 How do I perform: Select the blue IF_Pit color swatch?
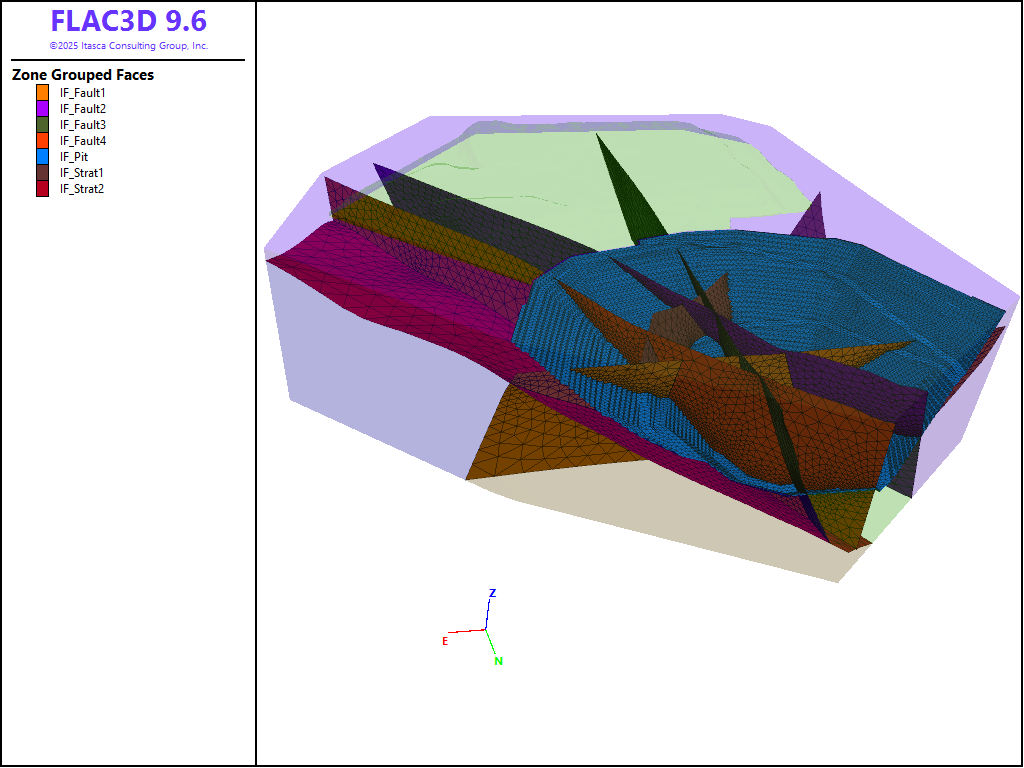pos(42,157)
